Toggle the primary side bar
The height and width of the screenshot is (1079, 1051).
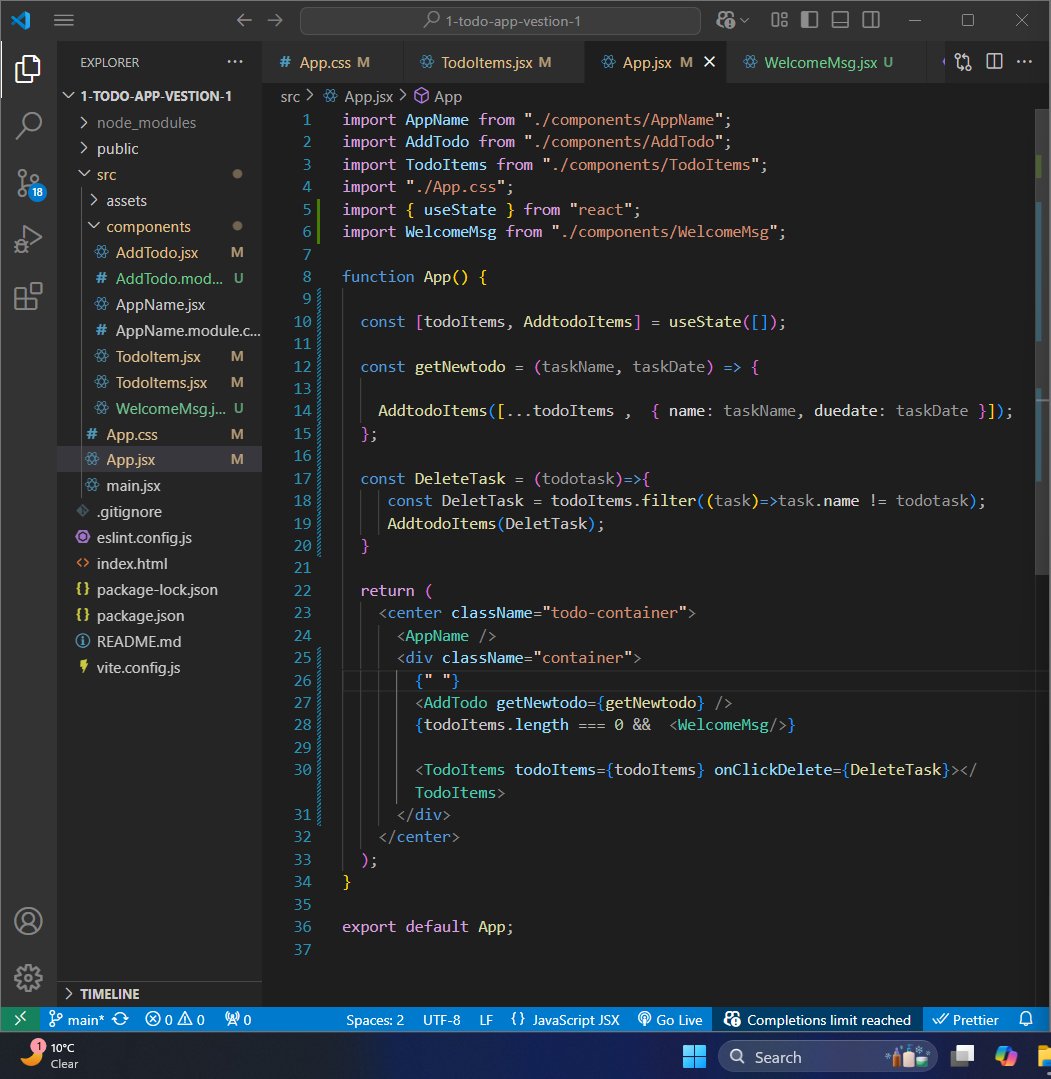[809, 20]
